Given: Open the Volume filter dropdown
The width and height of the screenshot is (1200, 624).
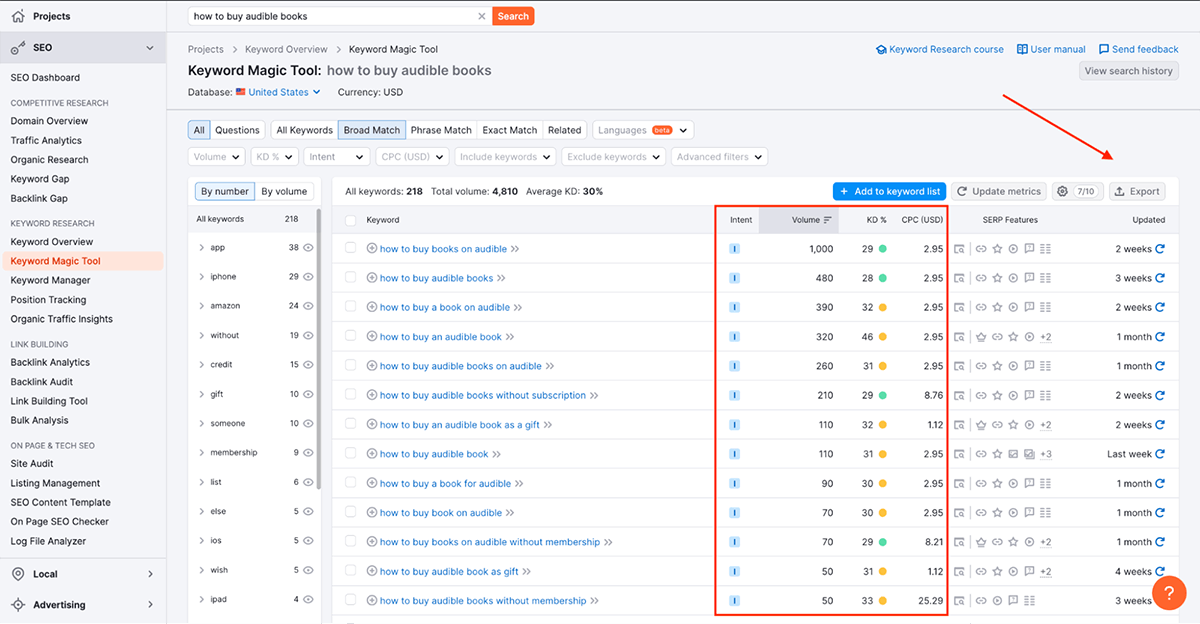Looking at the screenshot, I should pyautogui.click(x=215, y=156).
